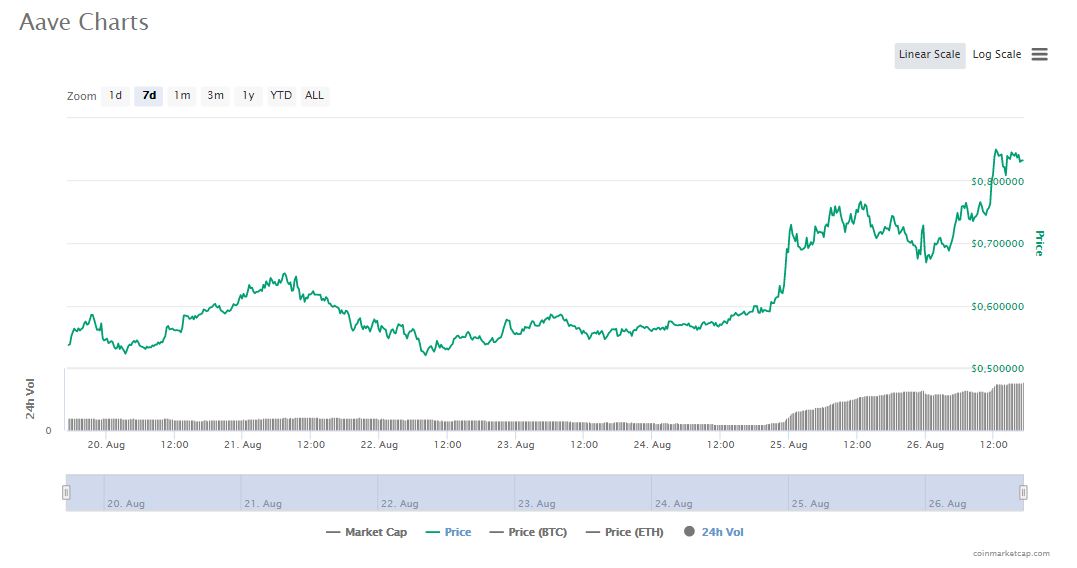
Task: Choose the 1m zoom option
Action: pyautogui.click(x=181, y=96)
